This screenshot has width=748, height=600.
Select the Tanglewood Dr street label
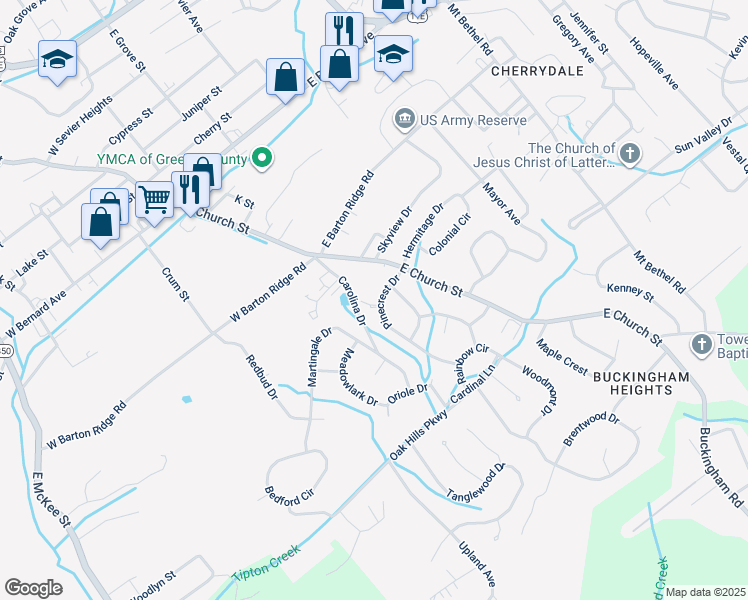(476, 482)
